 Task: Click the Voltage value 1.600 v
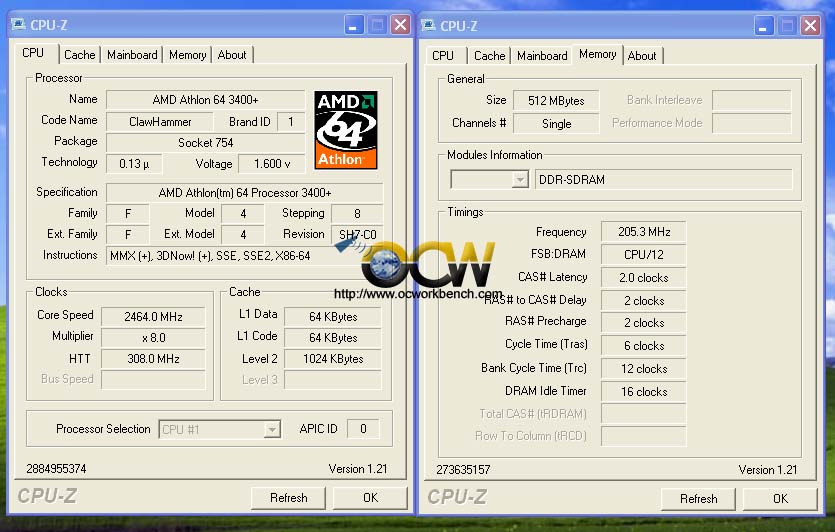tap(272, 164)
